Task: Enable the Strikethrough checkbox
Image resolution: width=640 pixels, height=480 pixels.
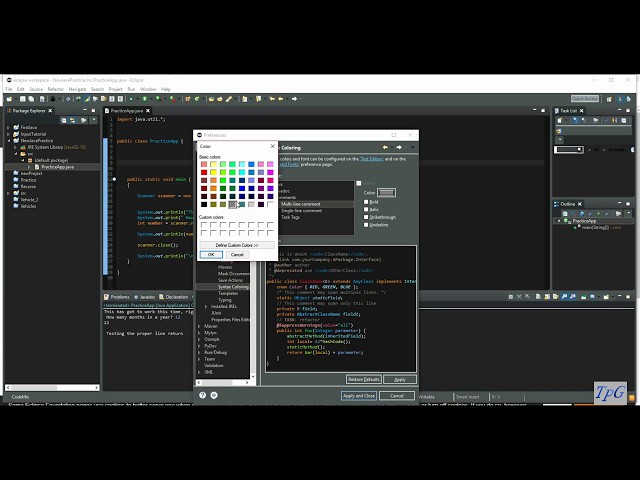Action: pyautogui.click(x=366, y=217)
